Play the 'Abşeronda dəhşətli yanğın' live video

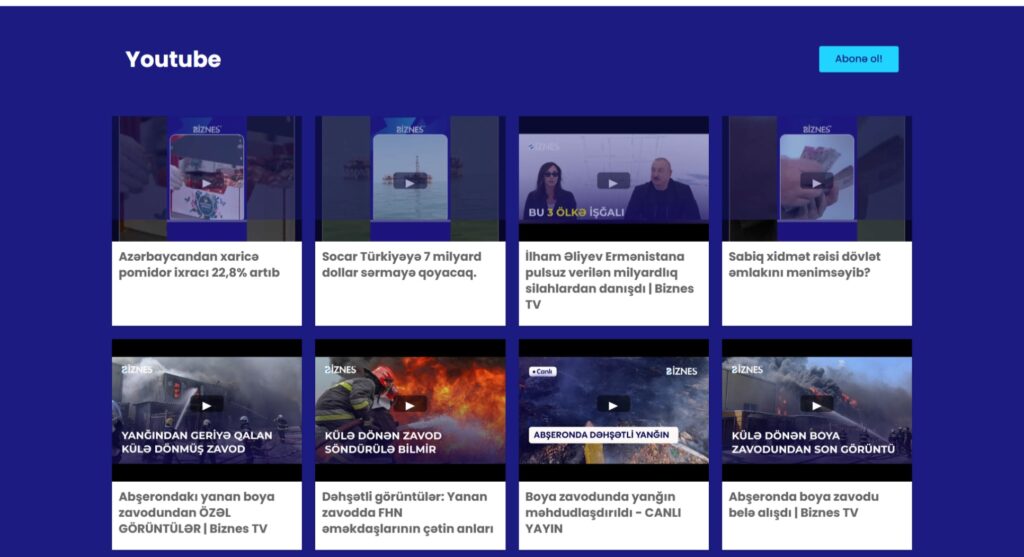pyautogui.click(x=613, y=404)
